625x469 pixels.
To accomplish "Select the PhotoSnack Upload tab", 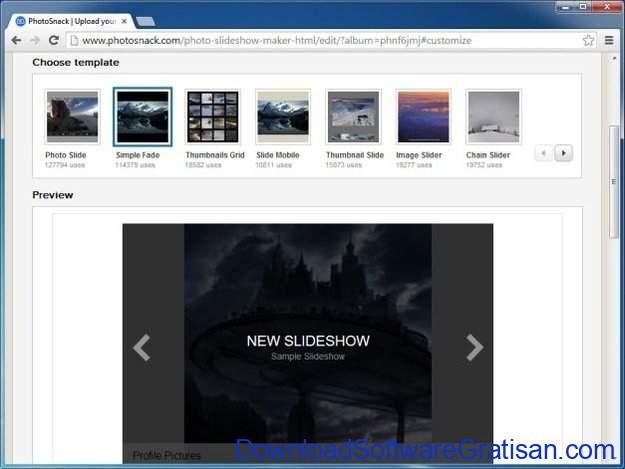I will coord(72,21).
